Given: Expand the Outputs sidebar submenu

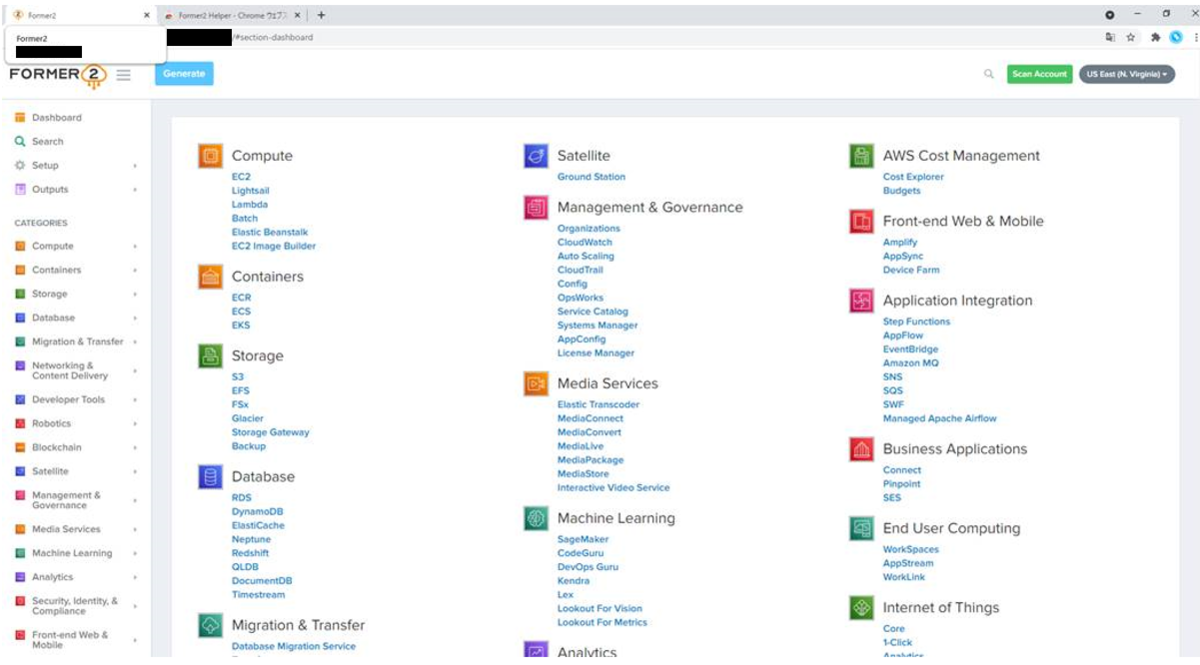Looking at the screenshot, I should [135, 190].
